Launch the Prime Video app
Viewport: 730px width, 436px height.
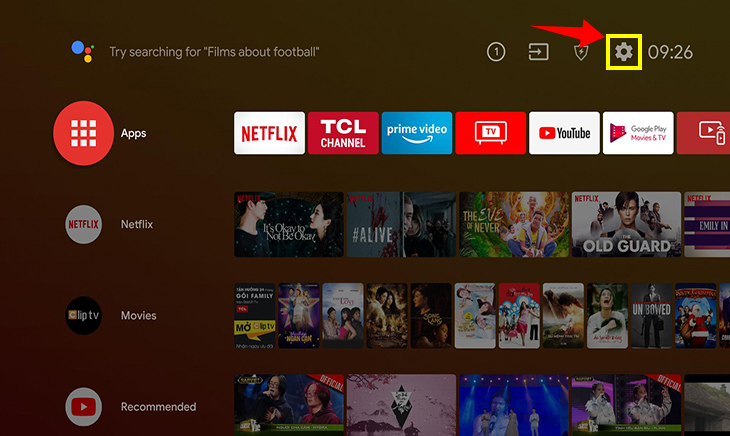pos(417,133)
